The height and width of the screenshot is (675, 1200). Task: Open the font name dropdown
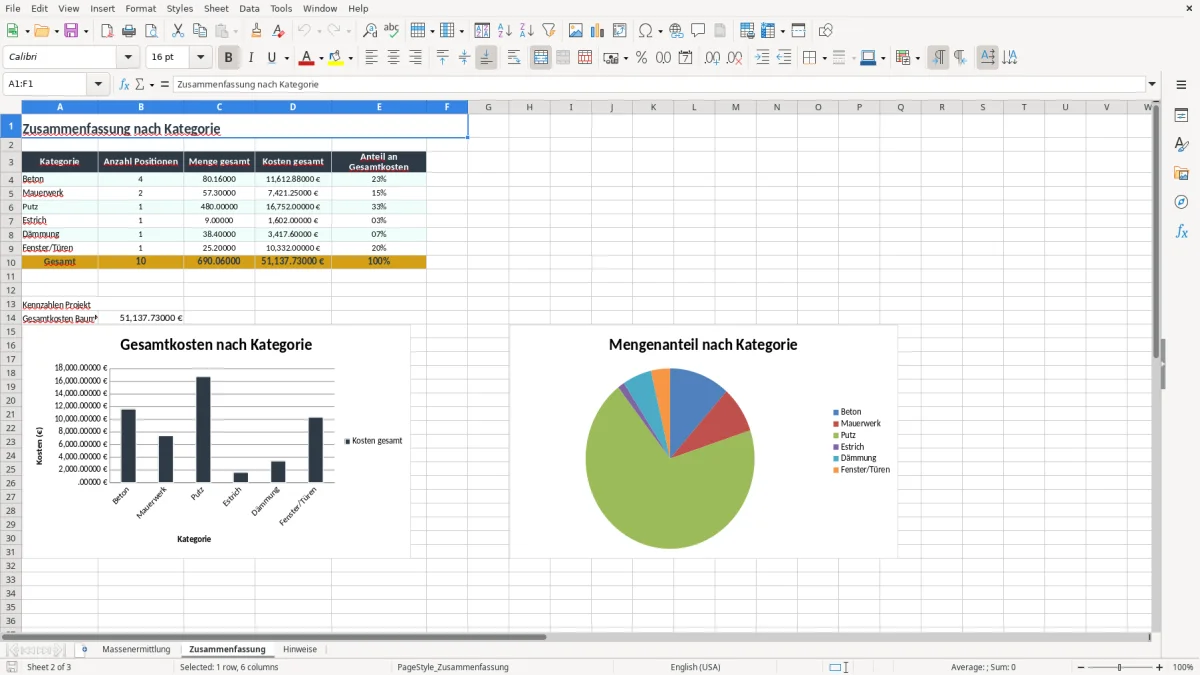(x=128, y=58)
